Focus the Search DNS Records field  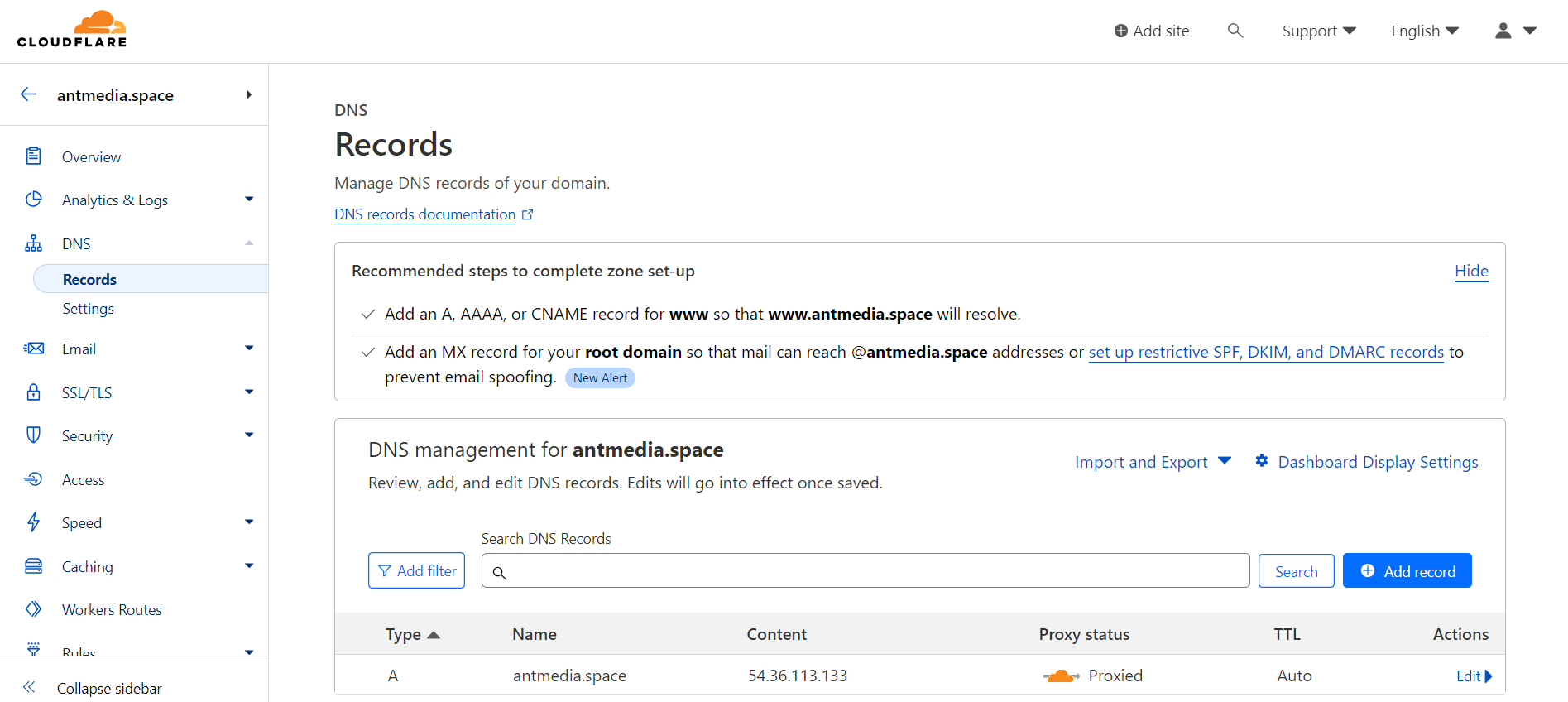coord(866,570)
